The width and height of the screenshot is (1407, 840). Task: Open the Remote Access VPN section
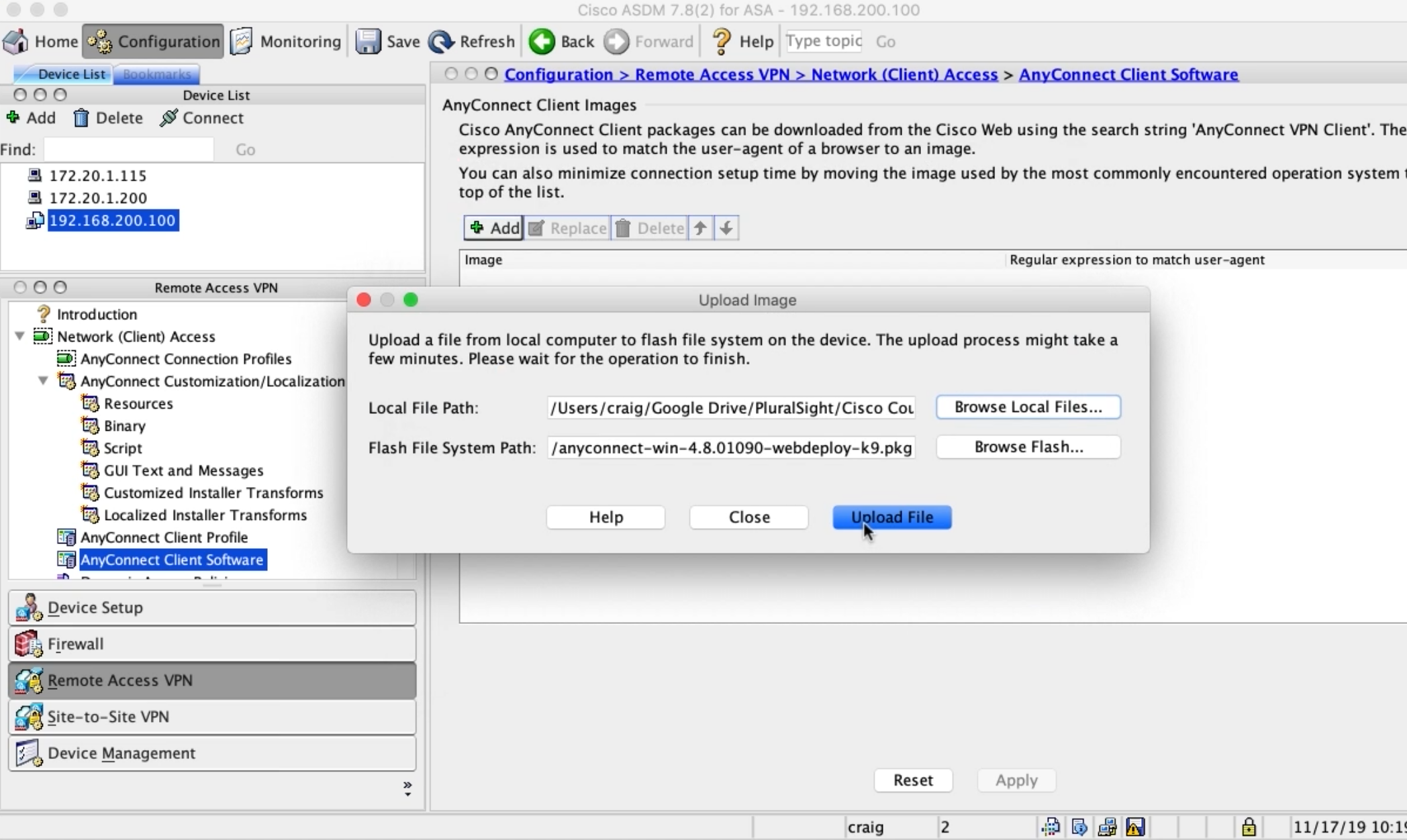tap(212, 680)
